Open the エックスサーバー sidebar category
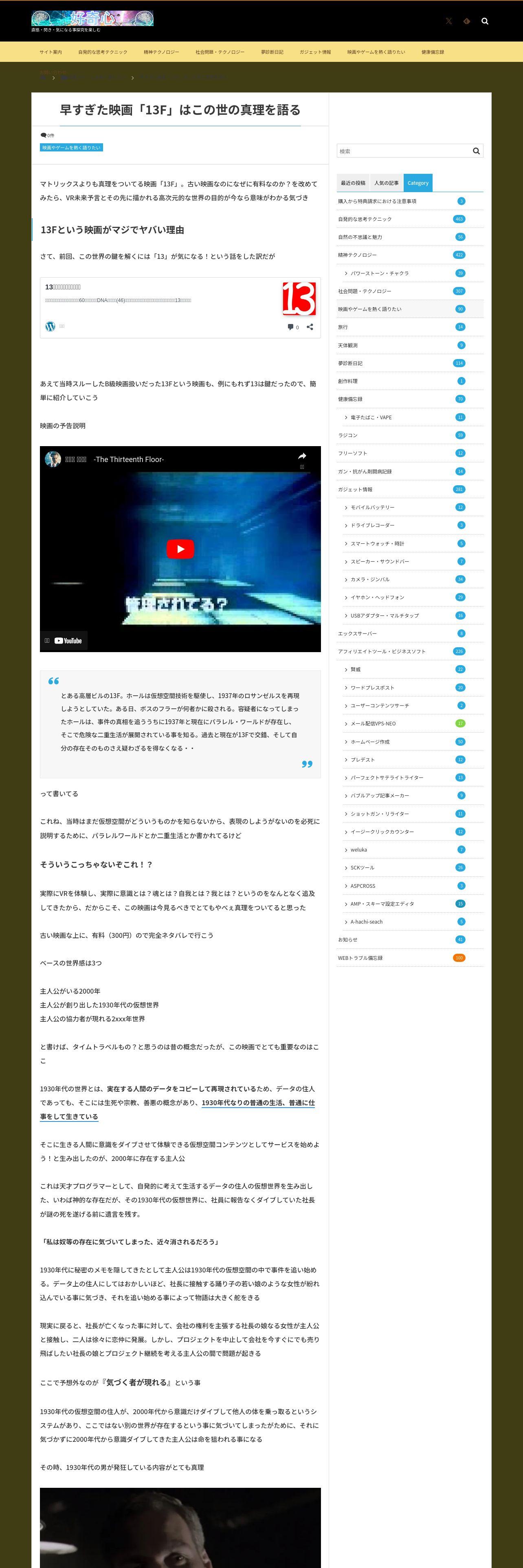 tap(357, 634)
